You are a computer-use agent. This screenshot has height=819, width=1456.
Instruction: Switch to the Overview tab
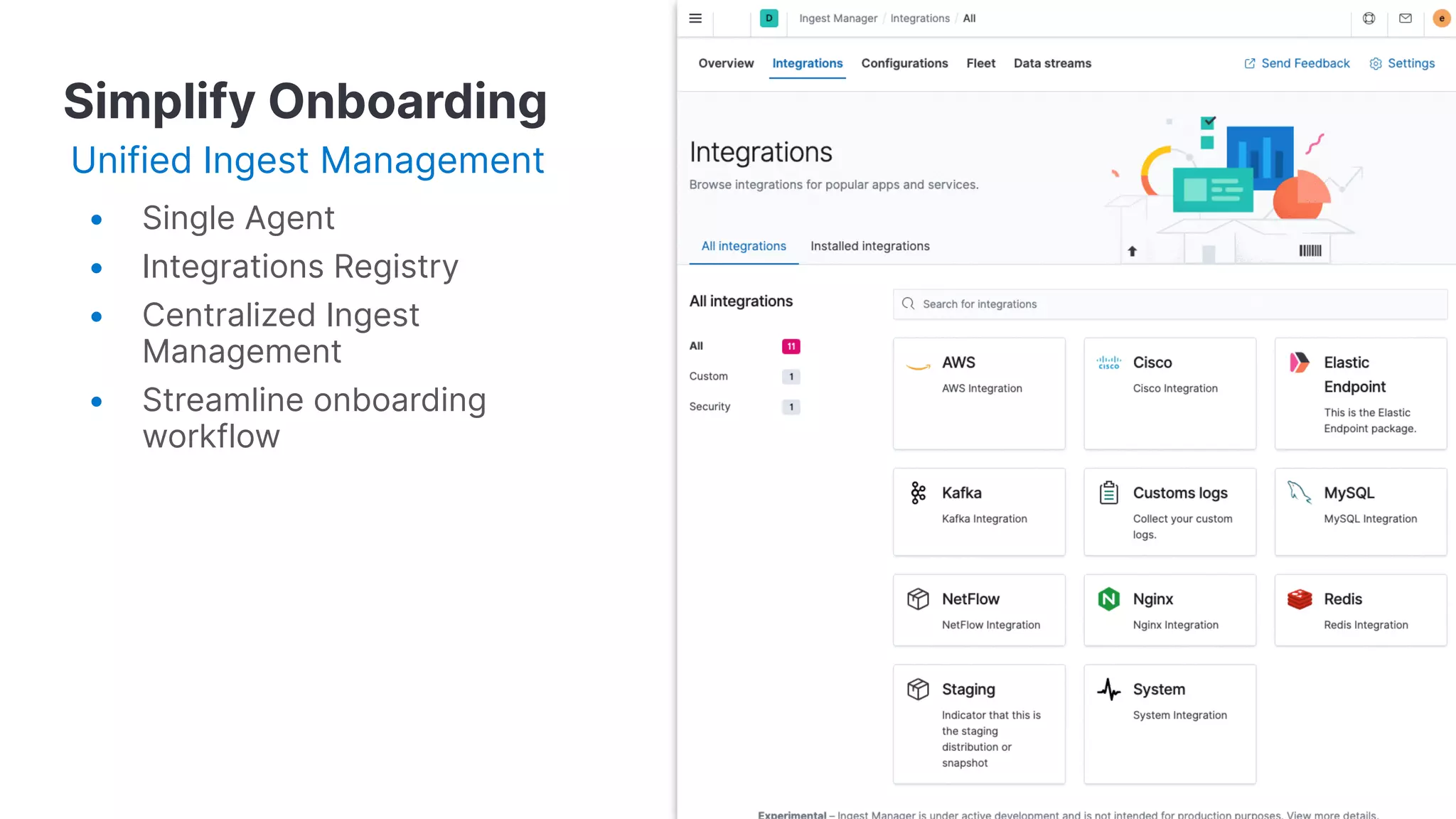point(726,63)
